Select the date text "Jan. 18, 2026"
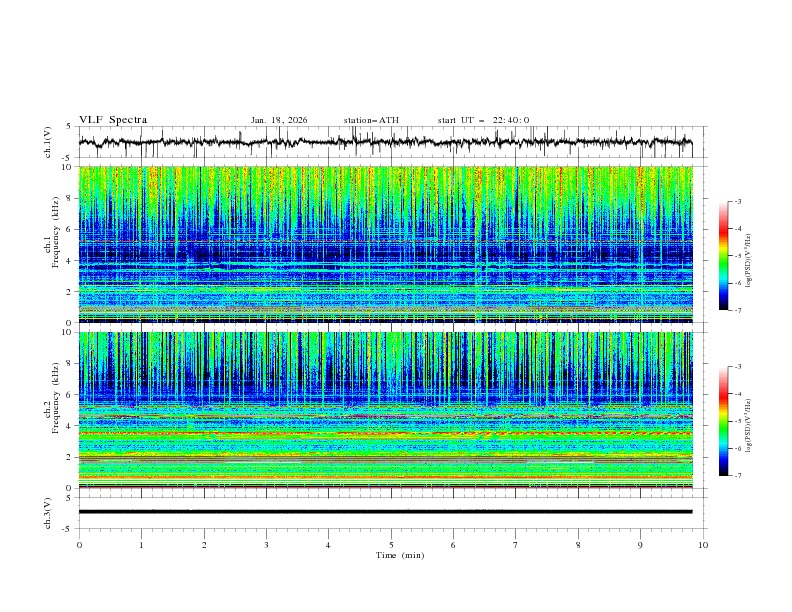792x612 pixels. pos(279,120)
